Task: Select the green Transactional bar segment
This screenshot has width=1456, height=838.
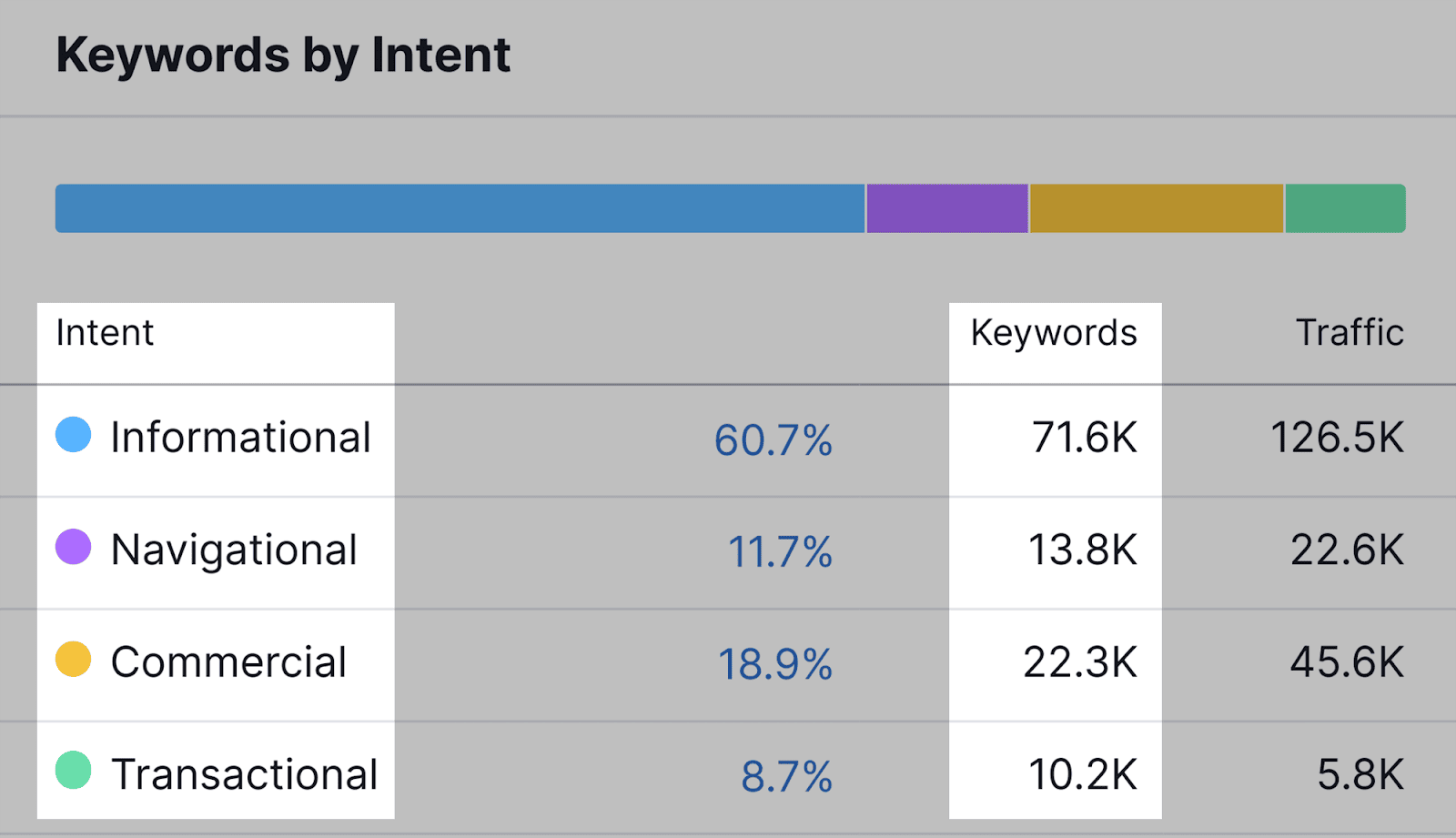Action: tap(1345, 208)
